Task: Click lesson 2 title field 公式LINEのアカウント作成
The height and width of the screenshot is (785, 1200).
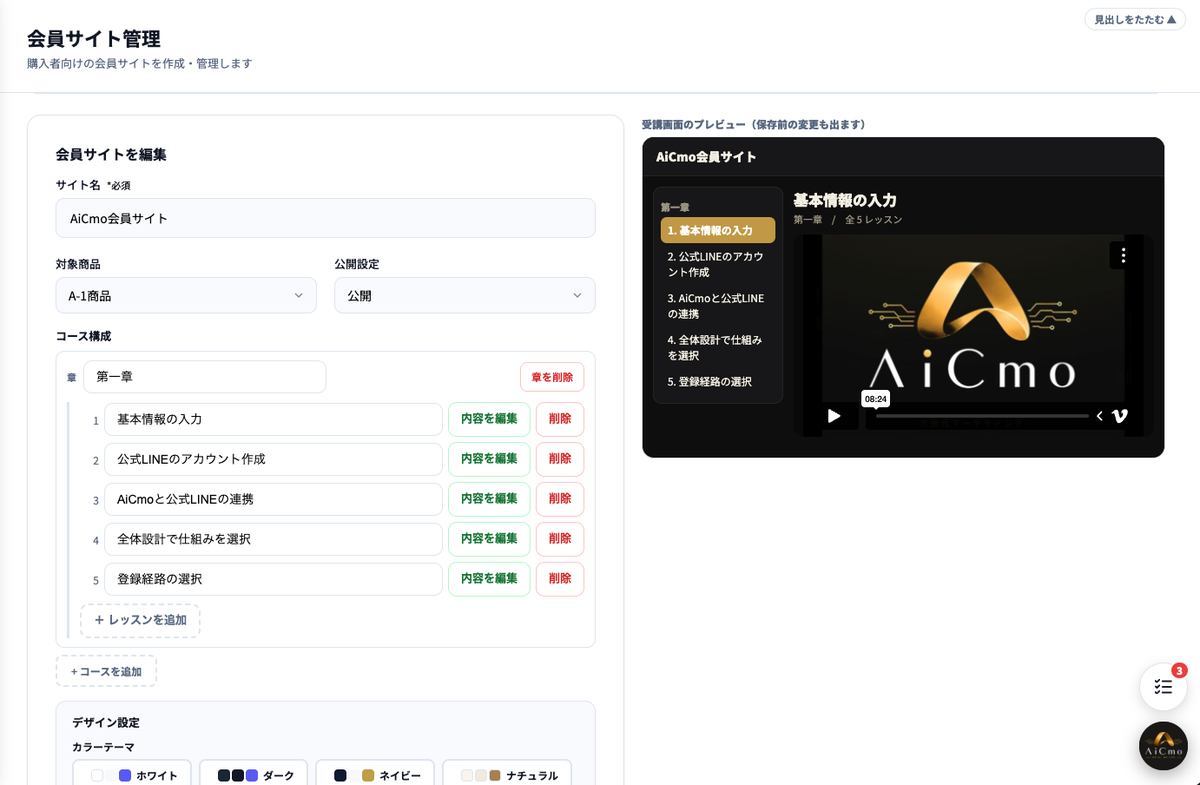Action: [273, 459]
